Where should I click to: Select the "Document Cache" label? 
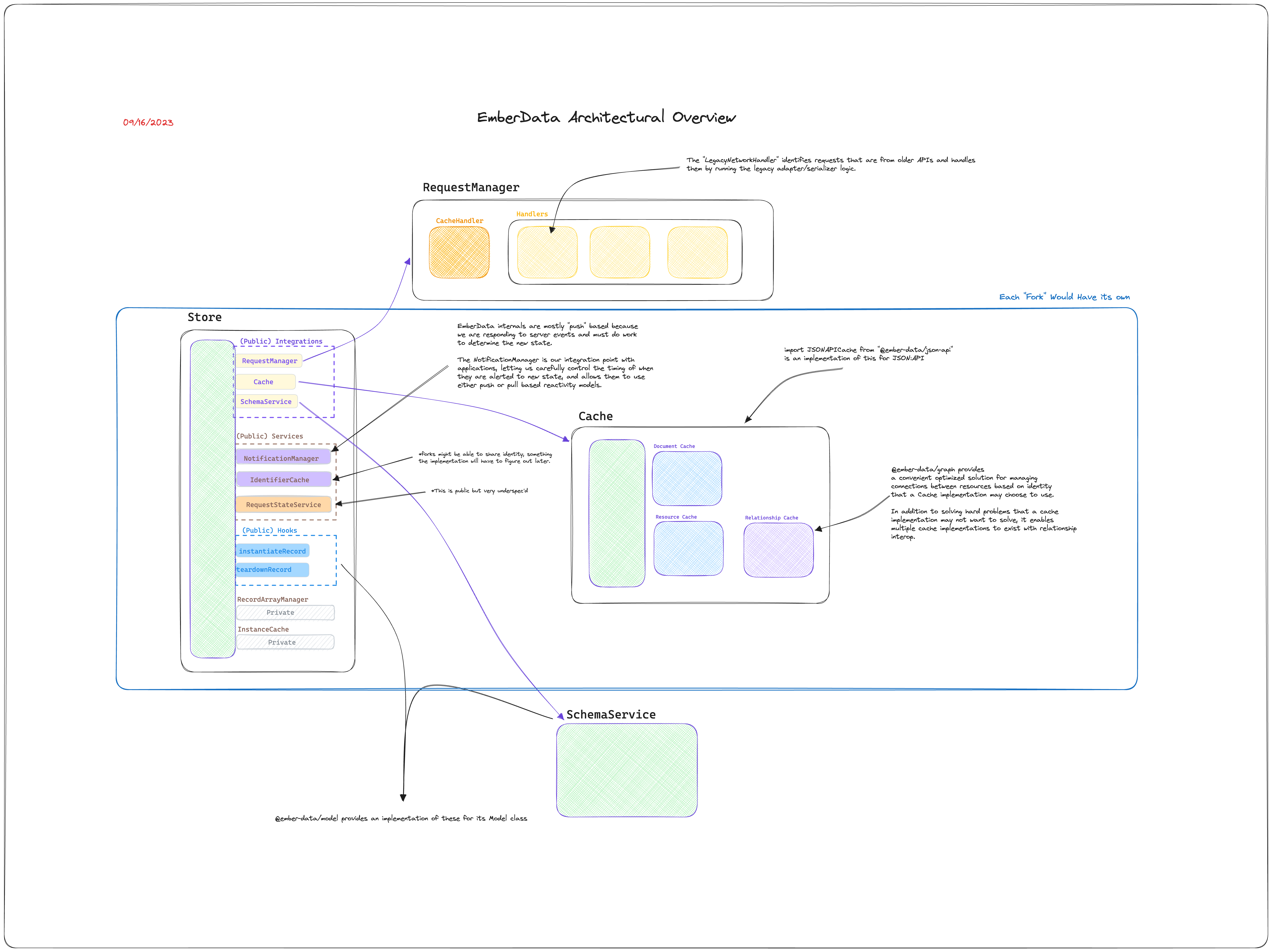pos(674,446)
